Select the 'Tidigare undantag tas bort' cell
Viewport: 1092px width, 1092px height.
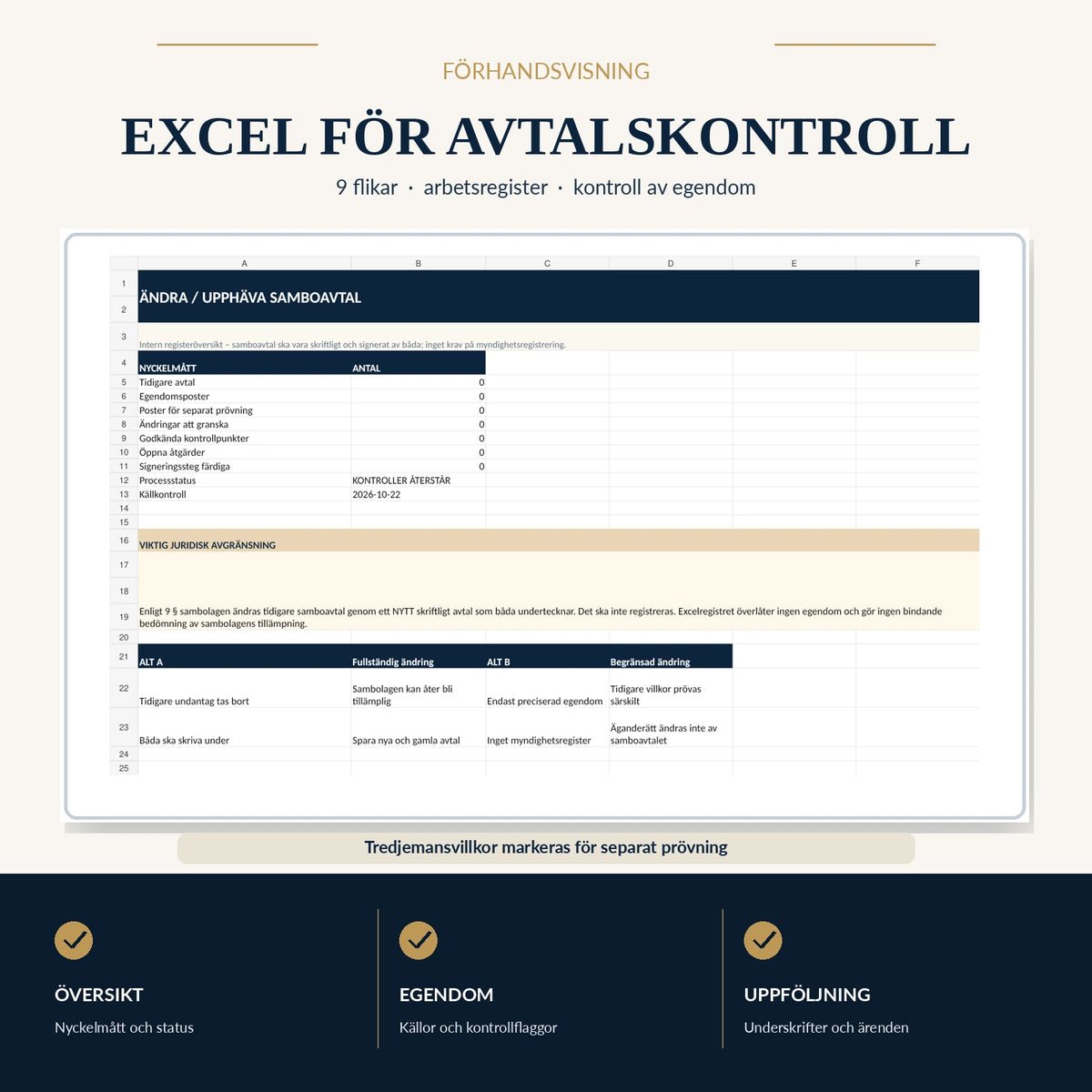[x=244, y=688]
